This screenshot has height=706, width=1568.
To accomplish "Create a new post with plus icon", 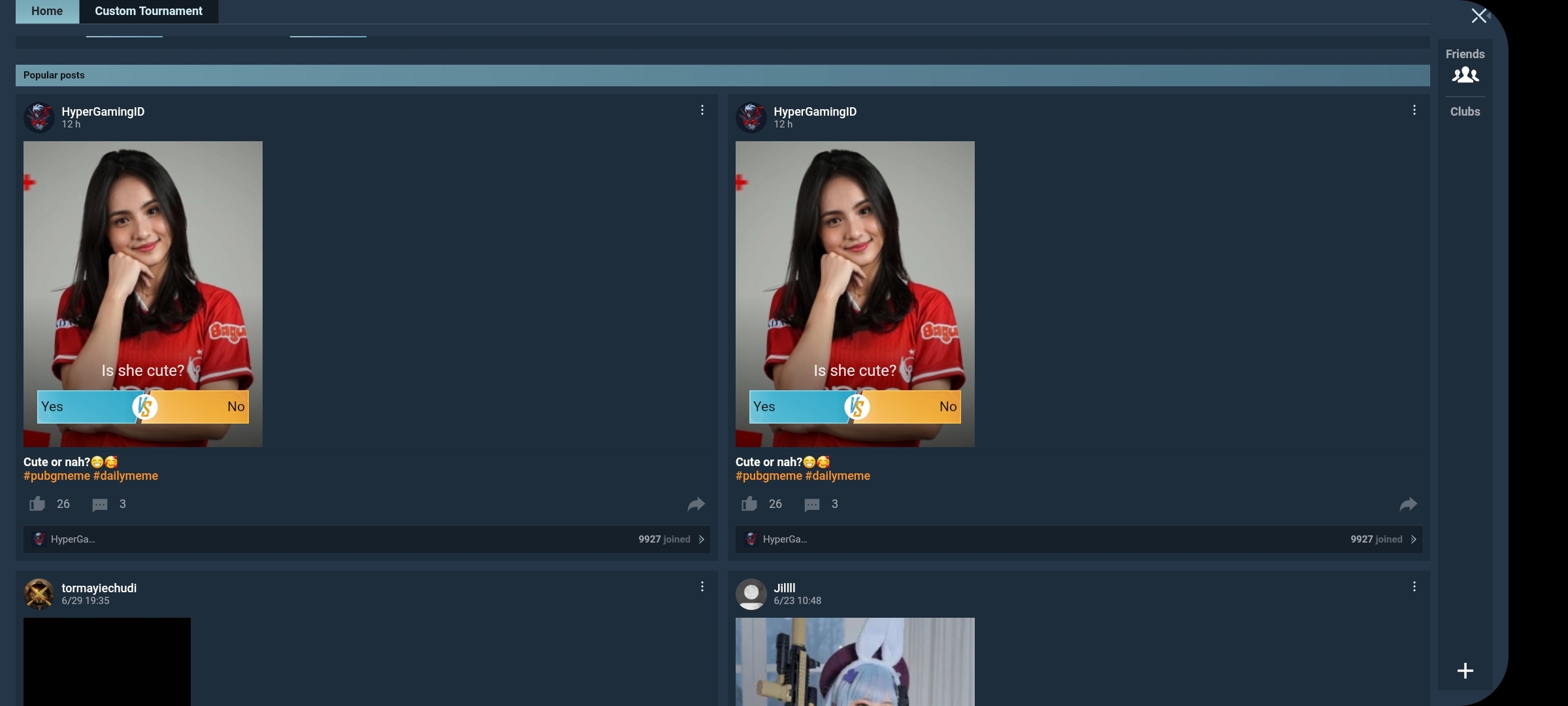I will [x=1465, y=671].
